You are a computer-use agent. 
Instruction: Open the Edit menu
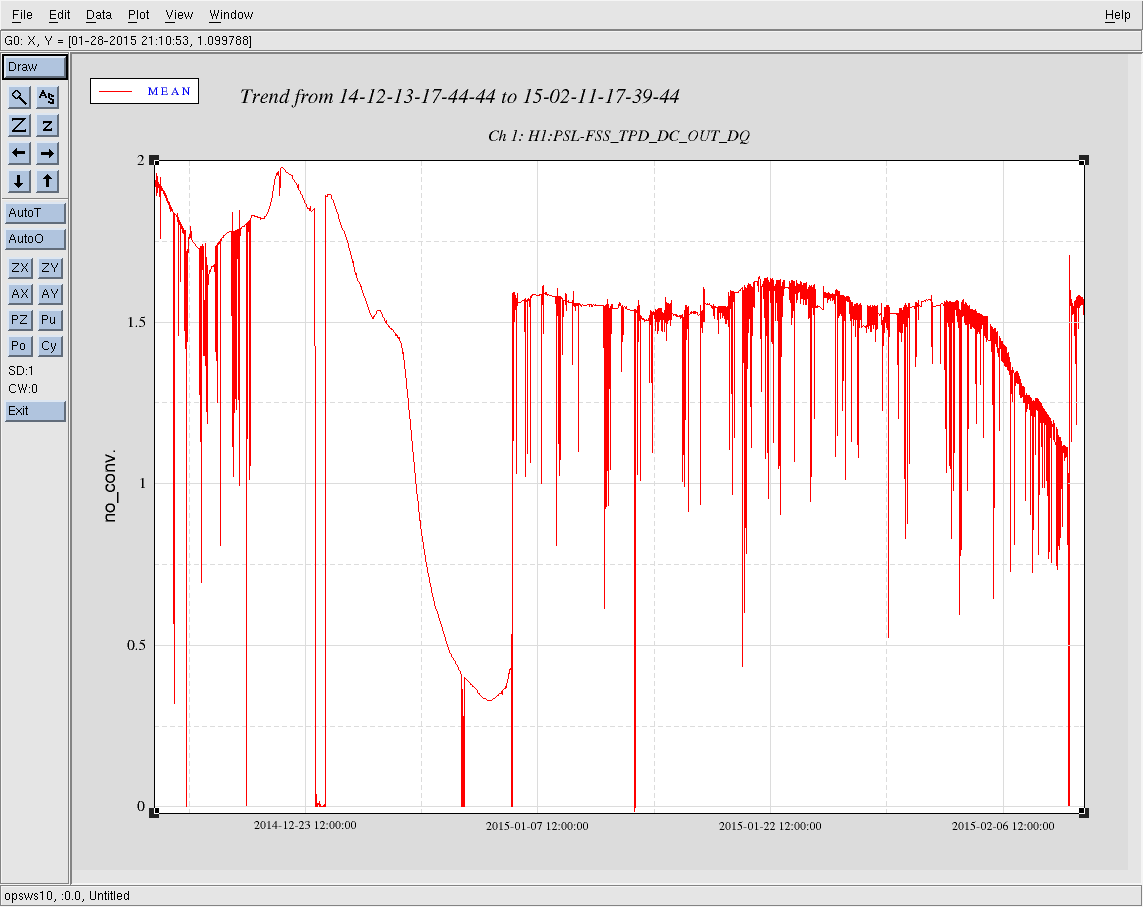pos(59,15)
